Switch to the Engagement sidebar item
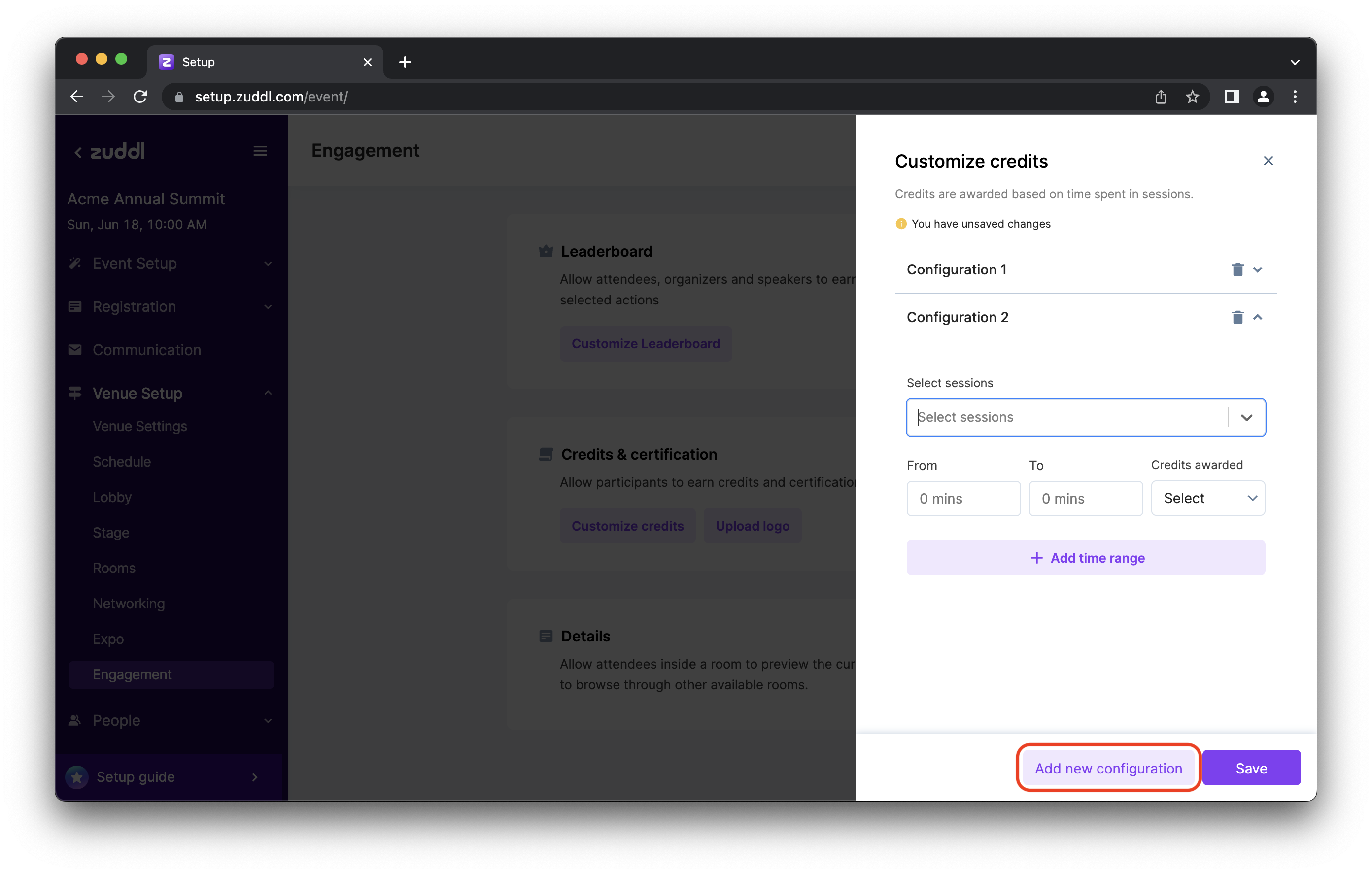This screenshot has width=1372, height=874. 132,674
